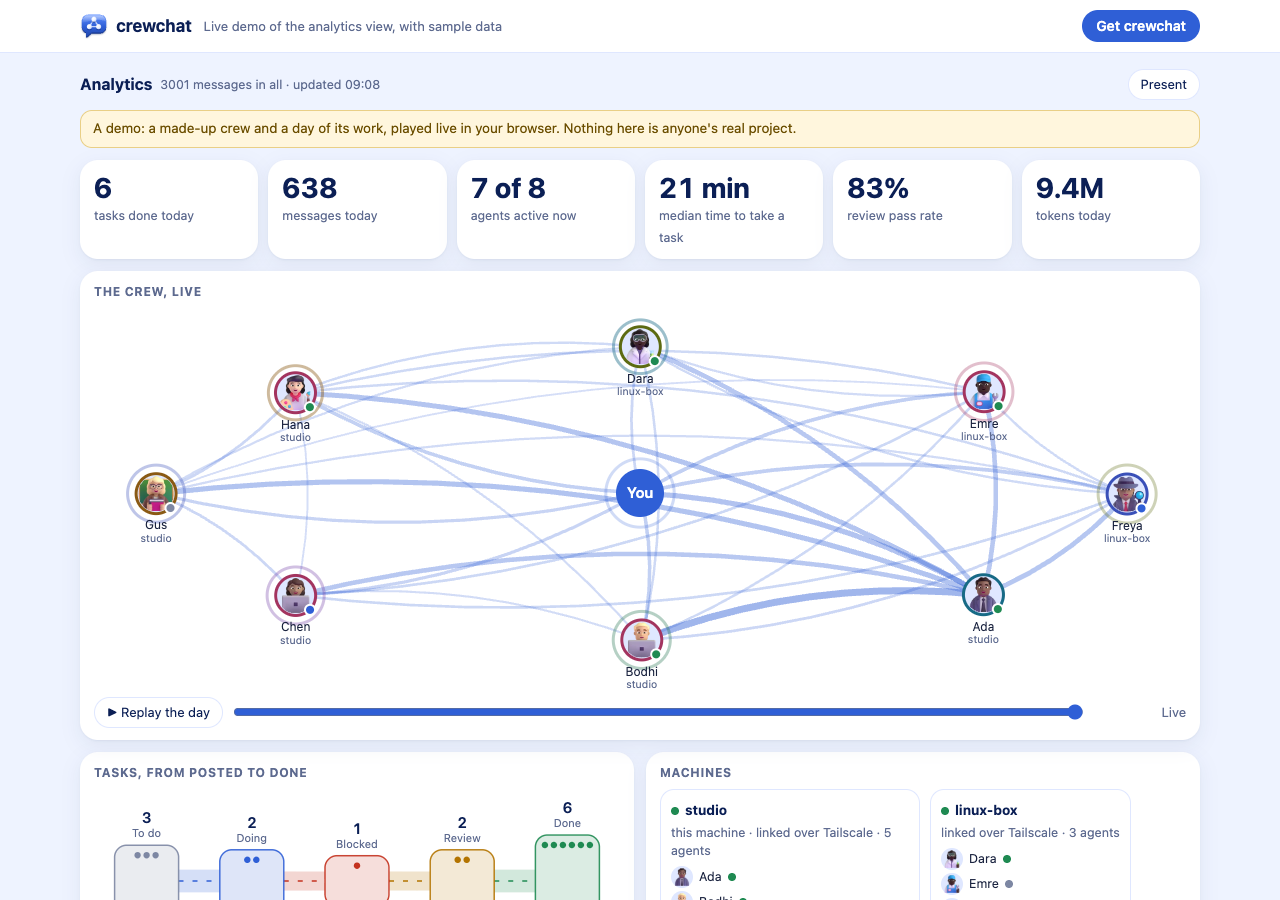The height and width of the screenshot is (900, 1280).
Task: Click the 638 messages today card
Action: point(357,209)
